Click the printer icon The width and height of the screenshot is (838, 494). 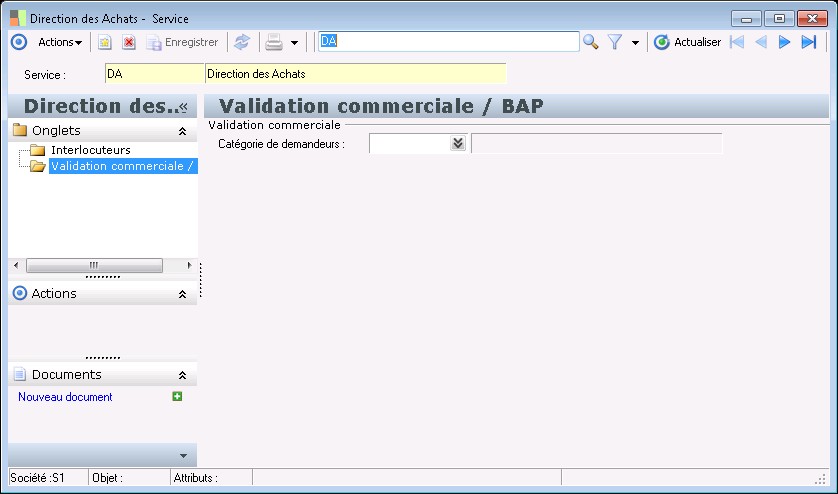click(x=274, y=42)
